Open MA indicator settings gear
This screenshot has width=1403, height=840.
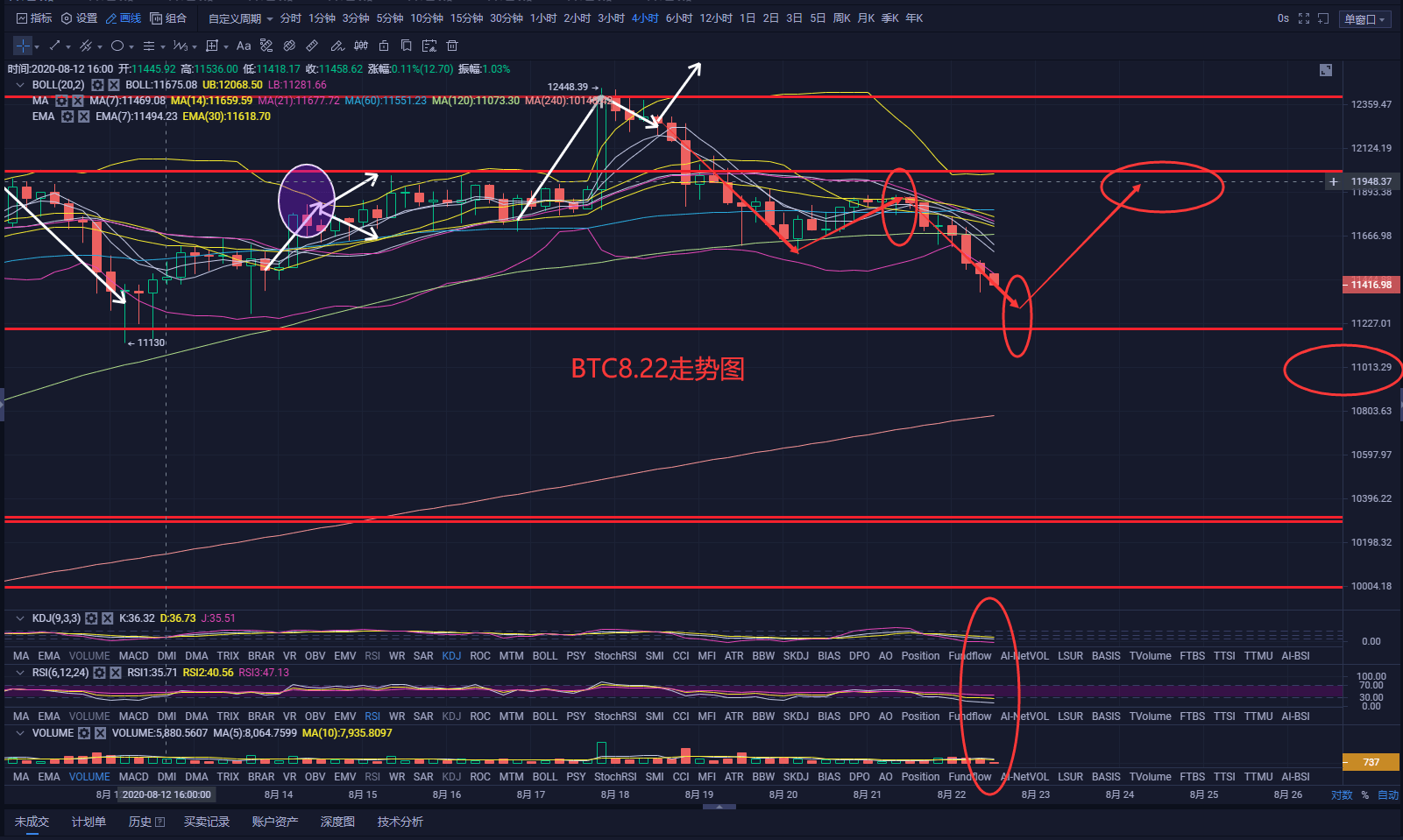coord(62,101)
